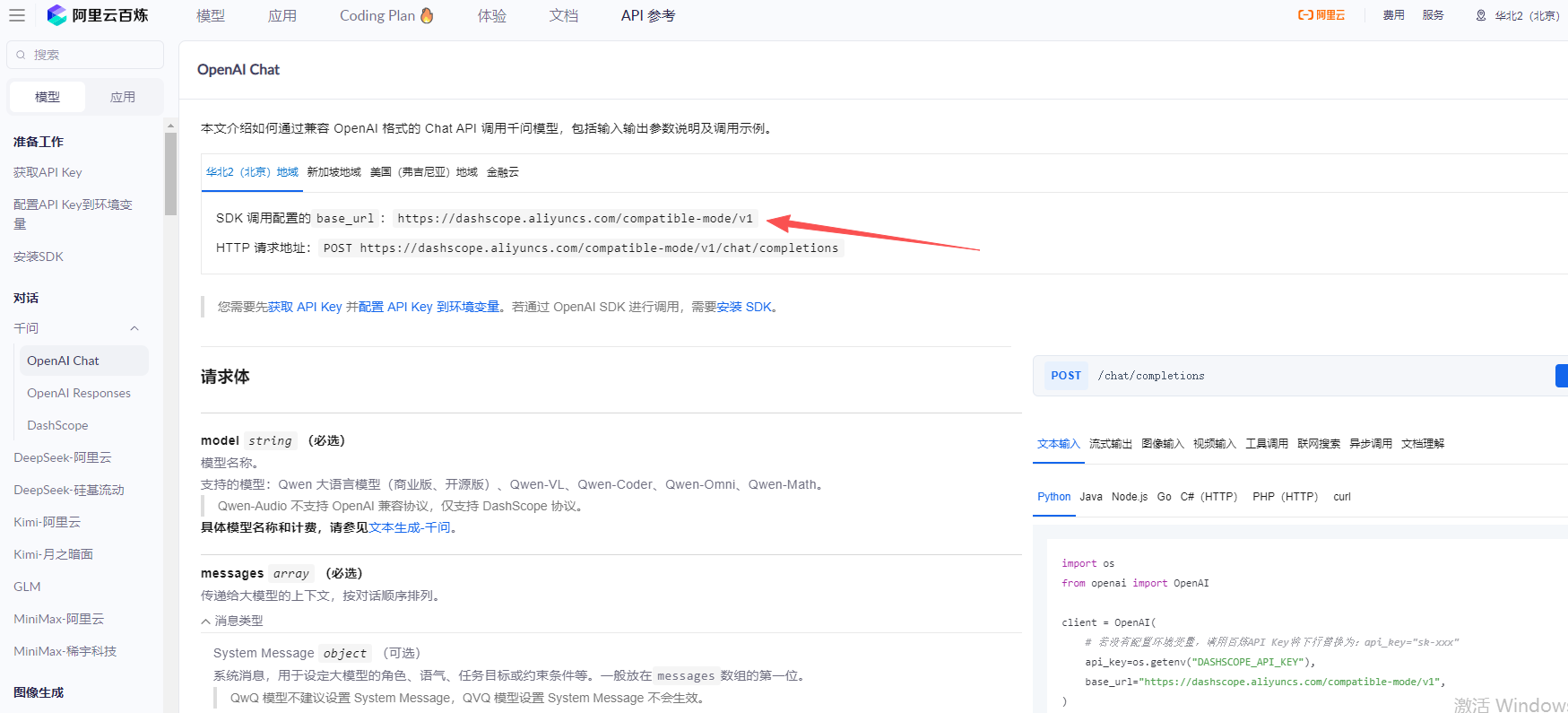Open the API 参考 navigation item
Image resolution: width=1568 pixels, height=713 pixels.
648,15
